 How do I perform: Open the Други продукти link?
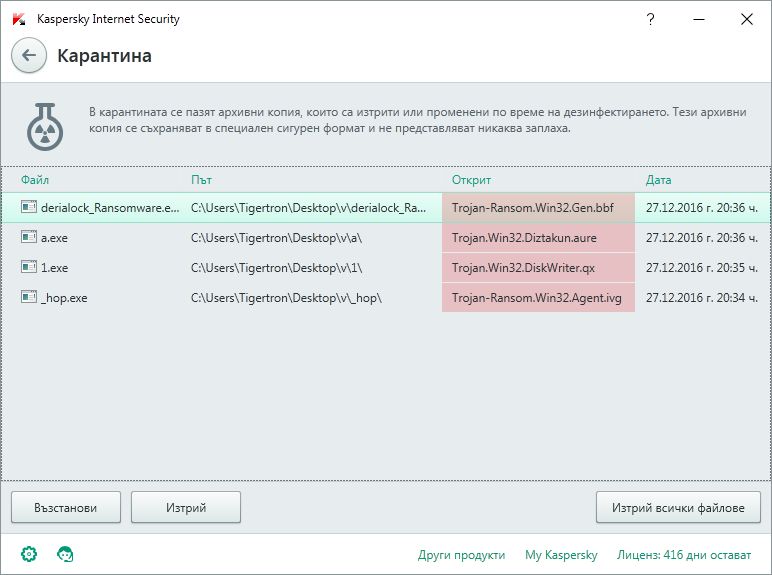coord(461,555)
